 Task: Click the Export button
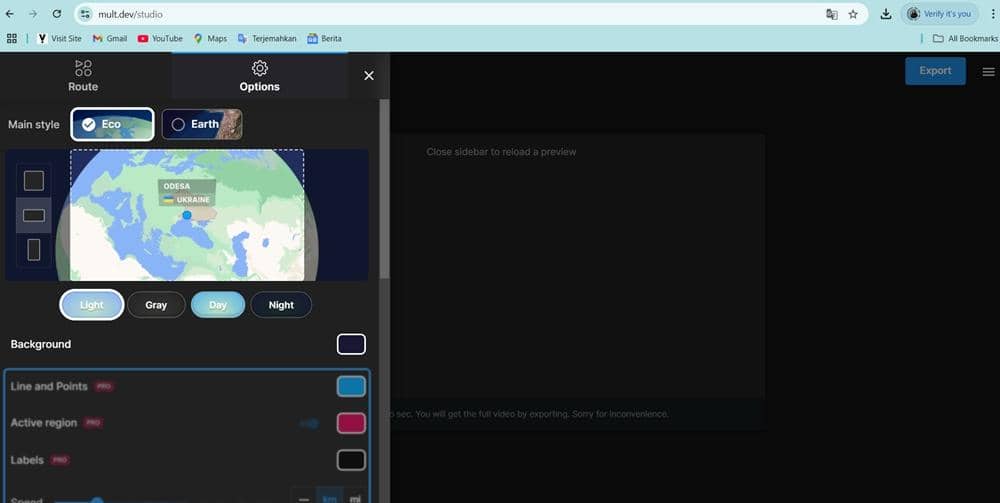click(935, 71)
